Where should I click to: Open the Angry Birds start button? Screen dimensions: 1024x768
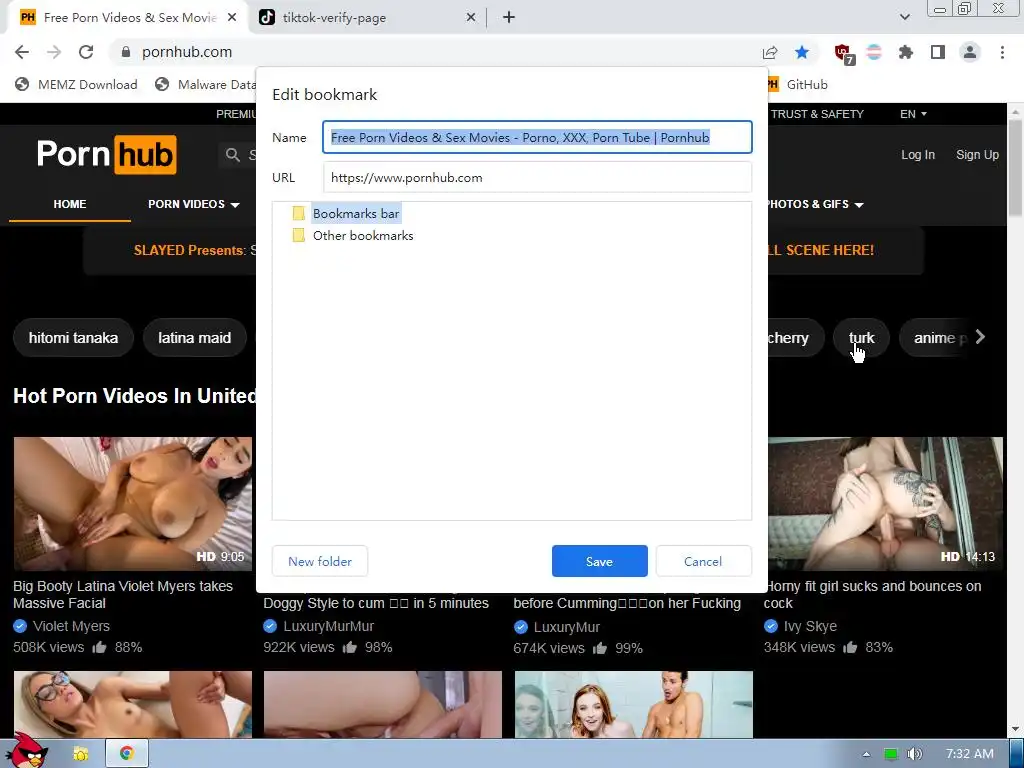29,751
